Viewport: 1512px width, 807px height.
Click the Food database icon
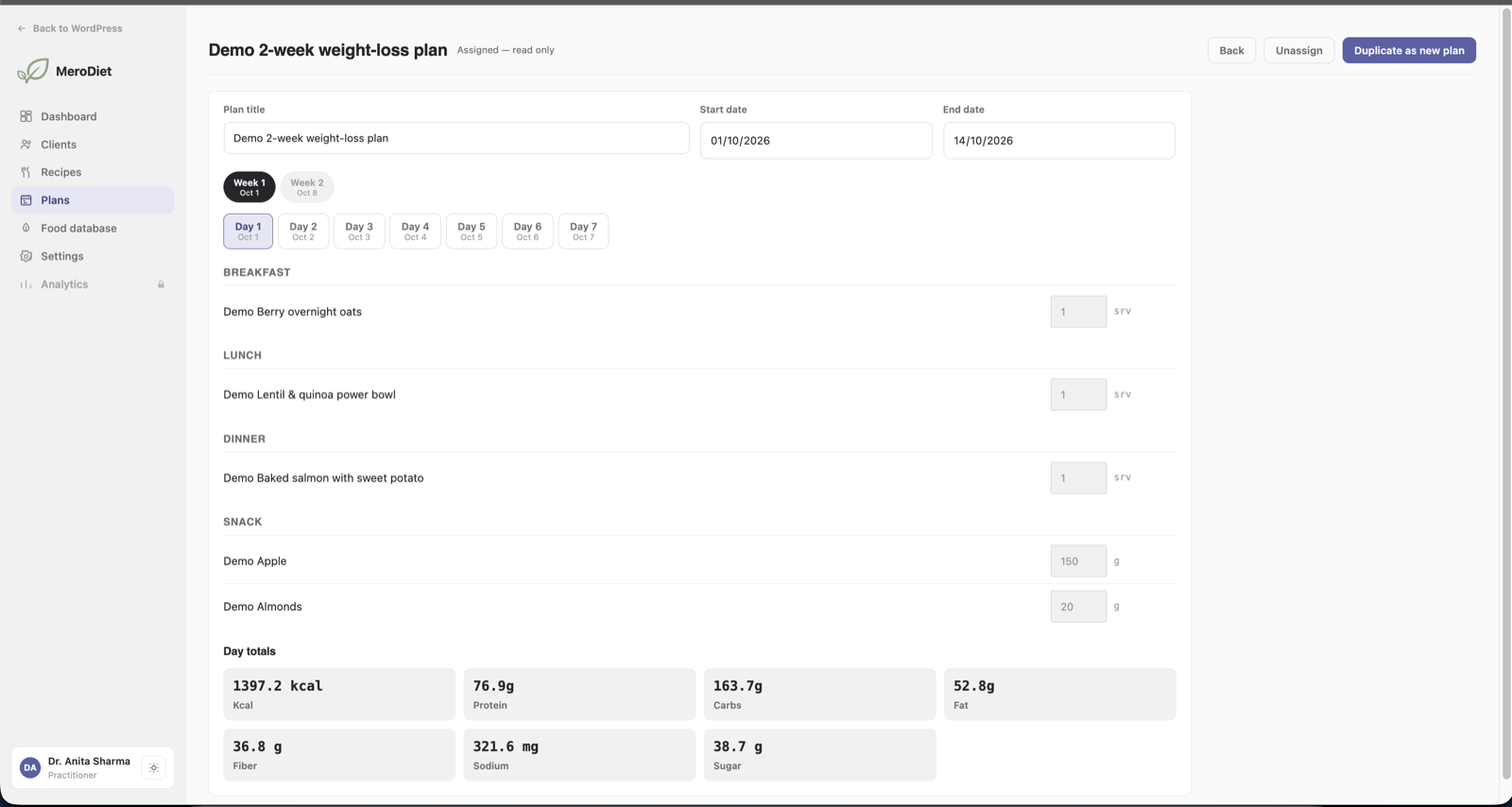click(x=26, y=228)
